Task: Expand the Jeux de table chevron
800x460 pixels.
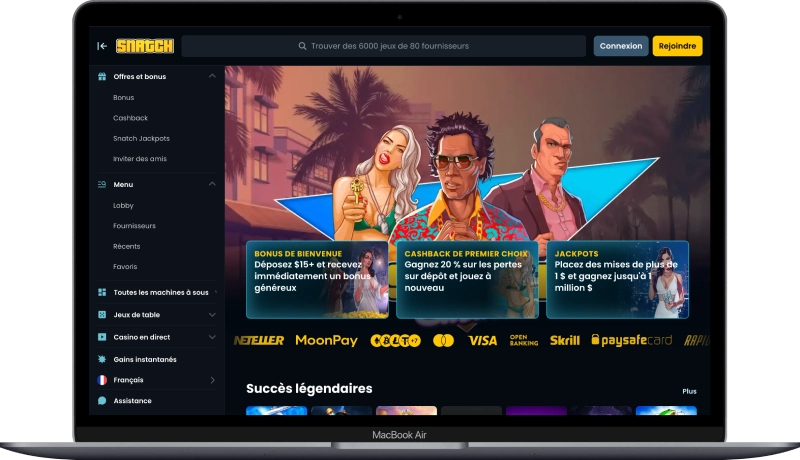Action: (212, 315)
